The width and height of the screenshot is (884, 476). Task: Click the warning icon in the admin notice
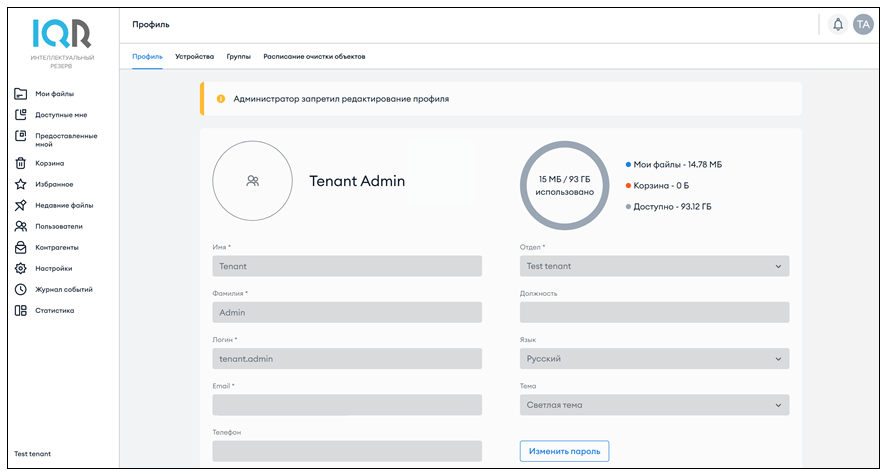pyautogui.click(x=221, y=99)
